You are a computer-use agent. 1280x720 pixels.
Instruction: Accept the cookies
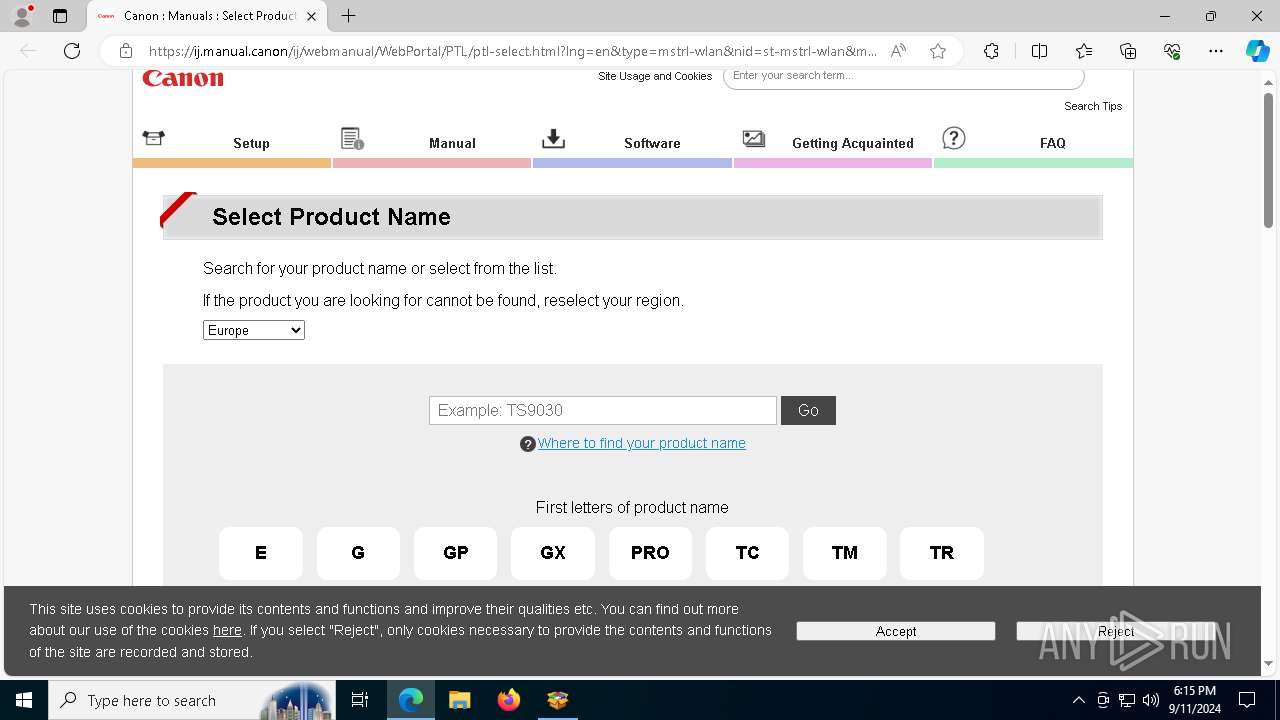coord(896,631)
